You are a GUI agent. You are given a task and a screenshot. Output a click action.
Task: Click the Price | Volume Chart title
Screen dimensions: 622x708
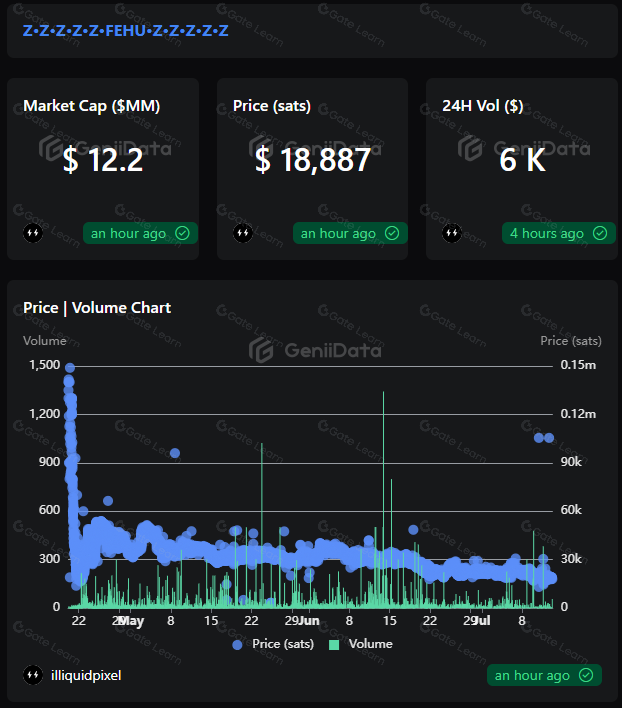click(x=97, y=307)
